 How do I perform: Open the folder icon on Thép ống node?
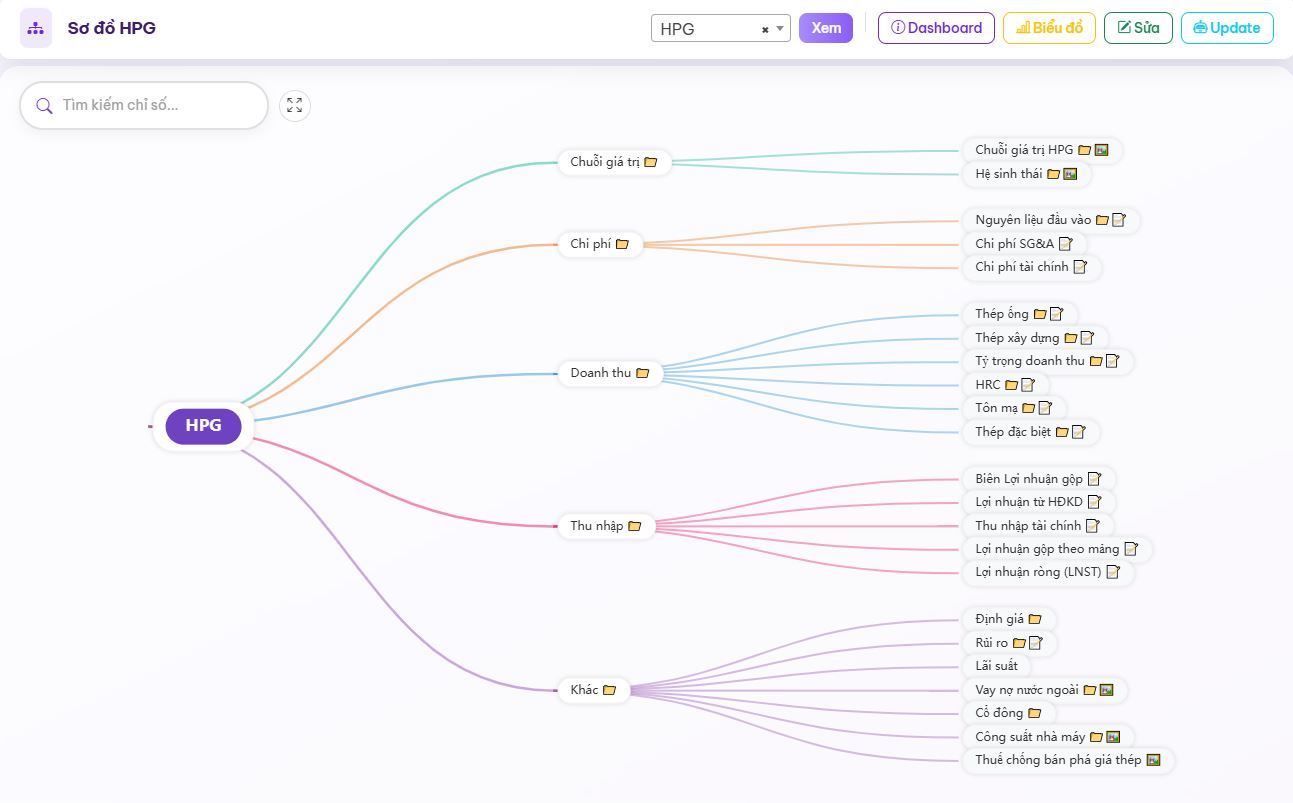(x=1040, y=314)
